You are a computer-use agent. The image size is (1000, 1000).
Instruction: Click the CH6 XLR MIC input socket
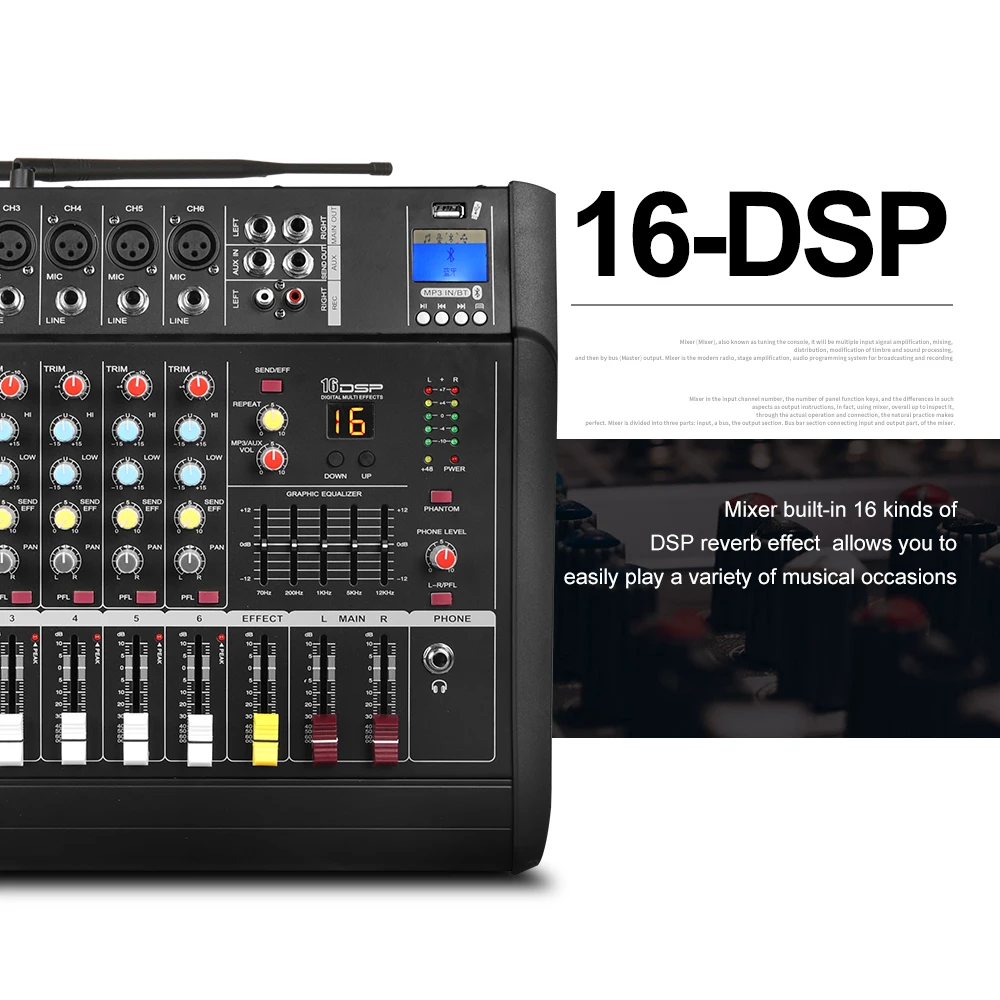point(195,245)
